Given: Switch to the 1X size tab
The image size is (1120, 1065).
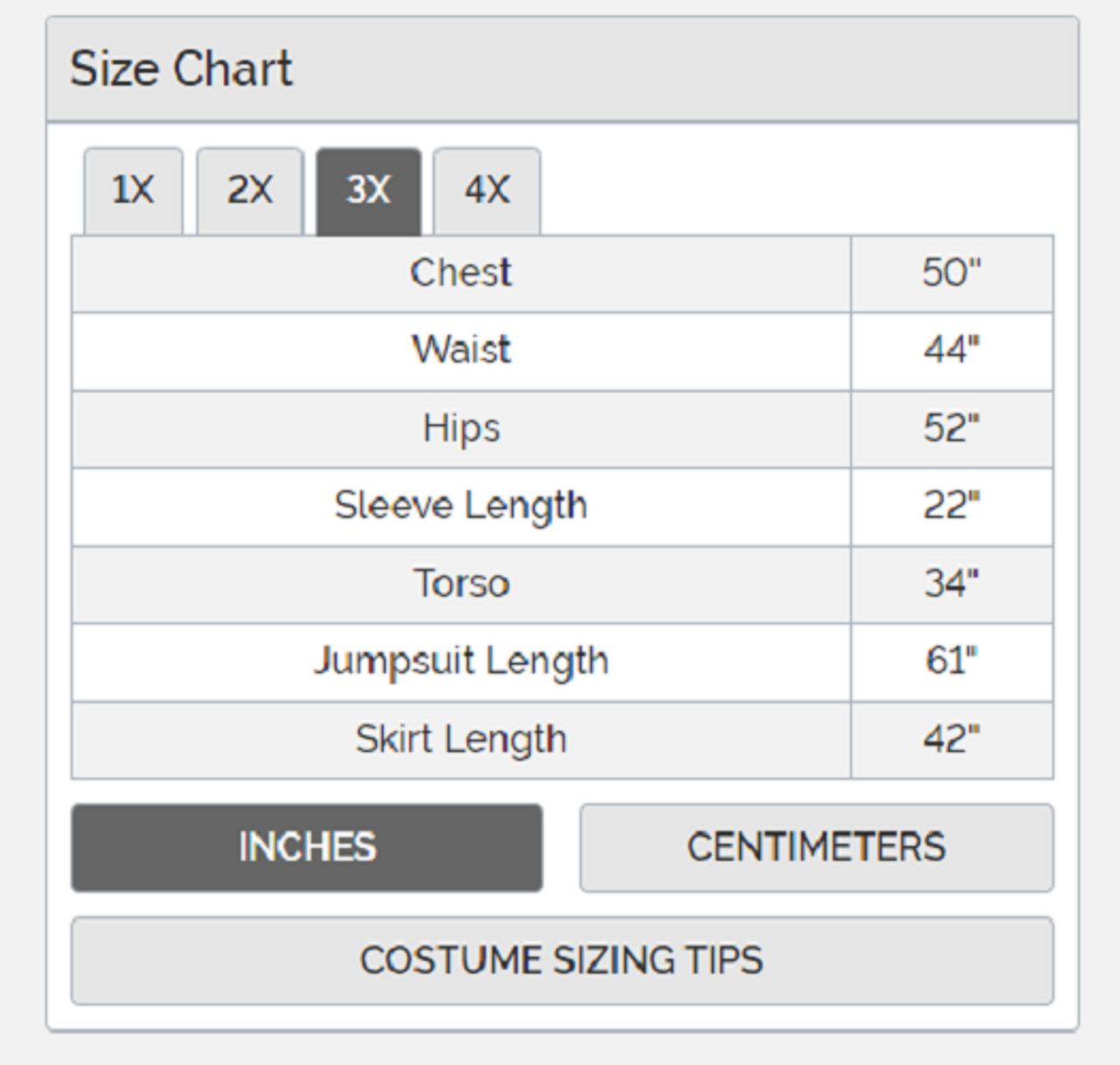Looking at the screenshot, I should [x=133, y=190].
